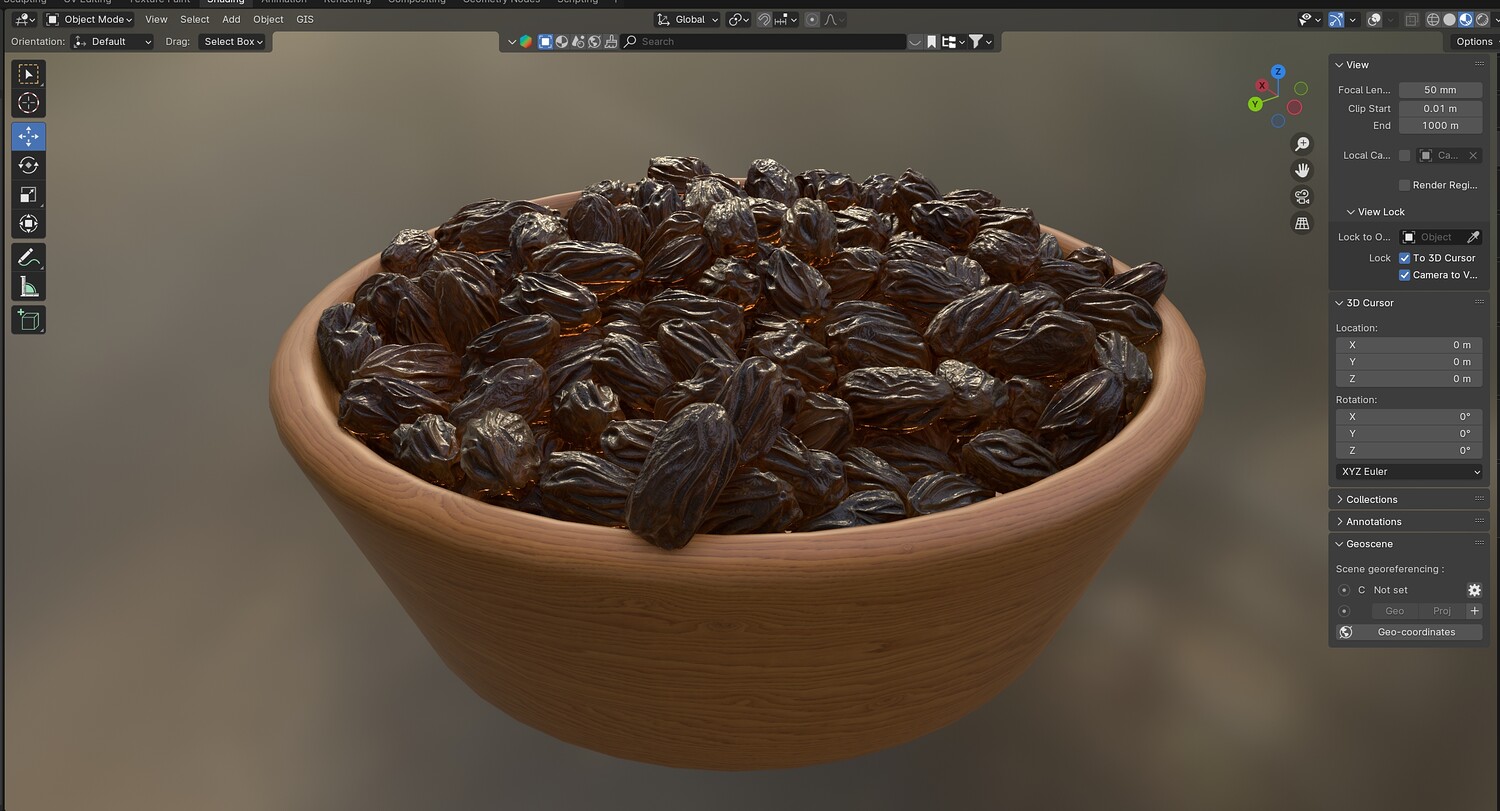Open the Add menu
1500x811 pixels.
point(231,19)
